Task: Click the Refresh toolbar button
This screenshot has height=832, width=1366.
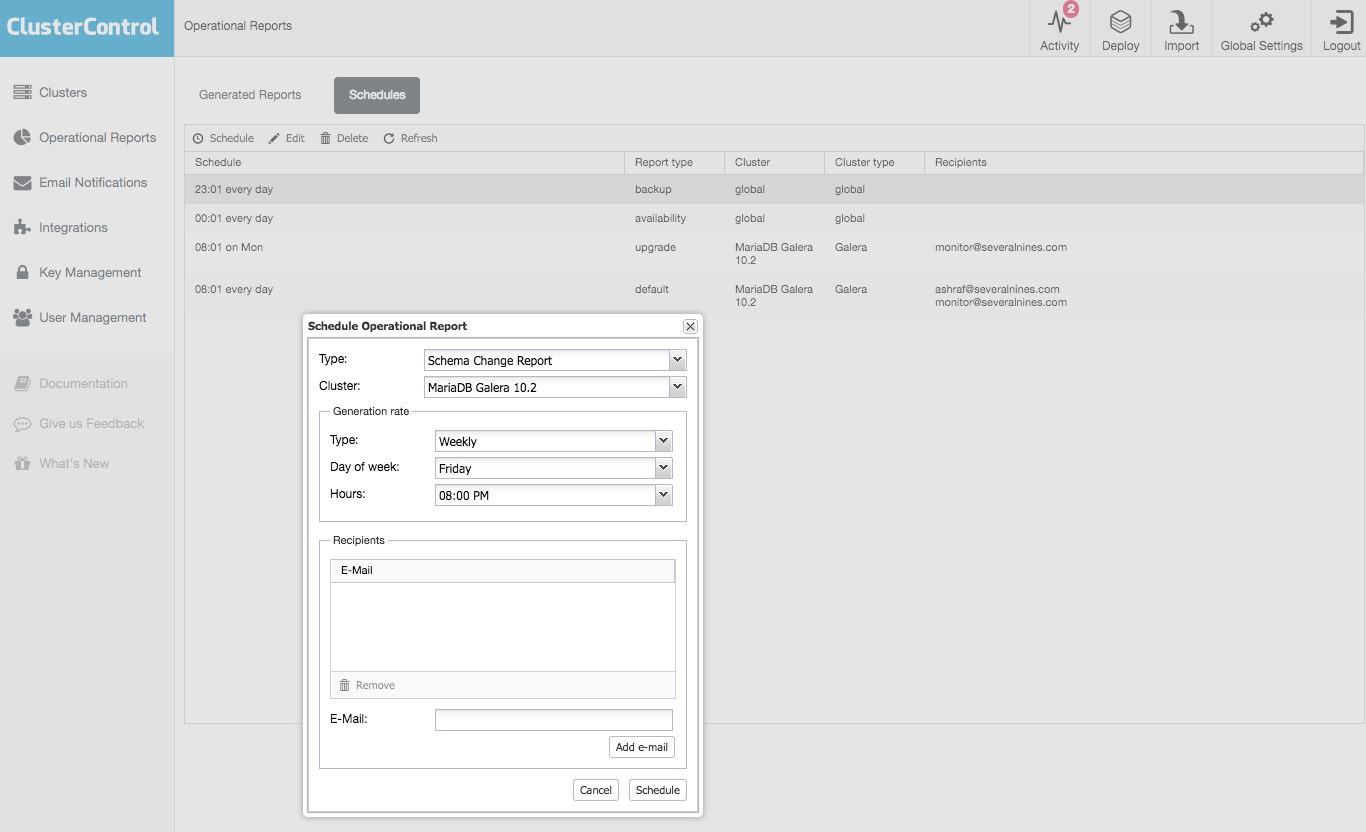Action: tap(410, 138)
